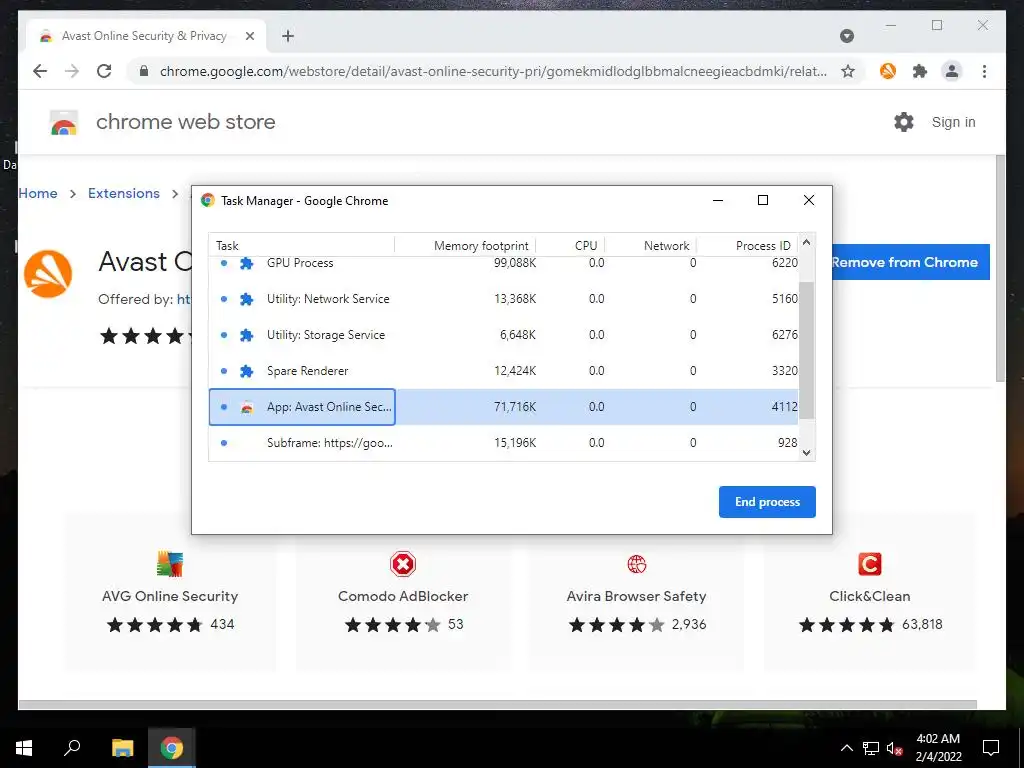Open File Explorer from the taskbar
The image size is (1024, 768).
point(122,748)
